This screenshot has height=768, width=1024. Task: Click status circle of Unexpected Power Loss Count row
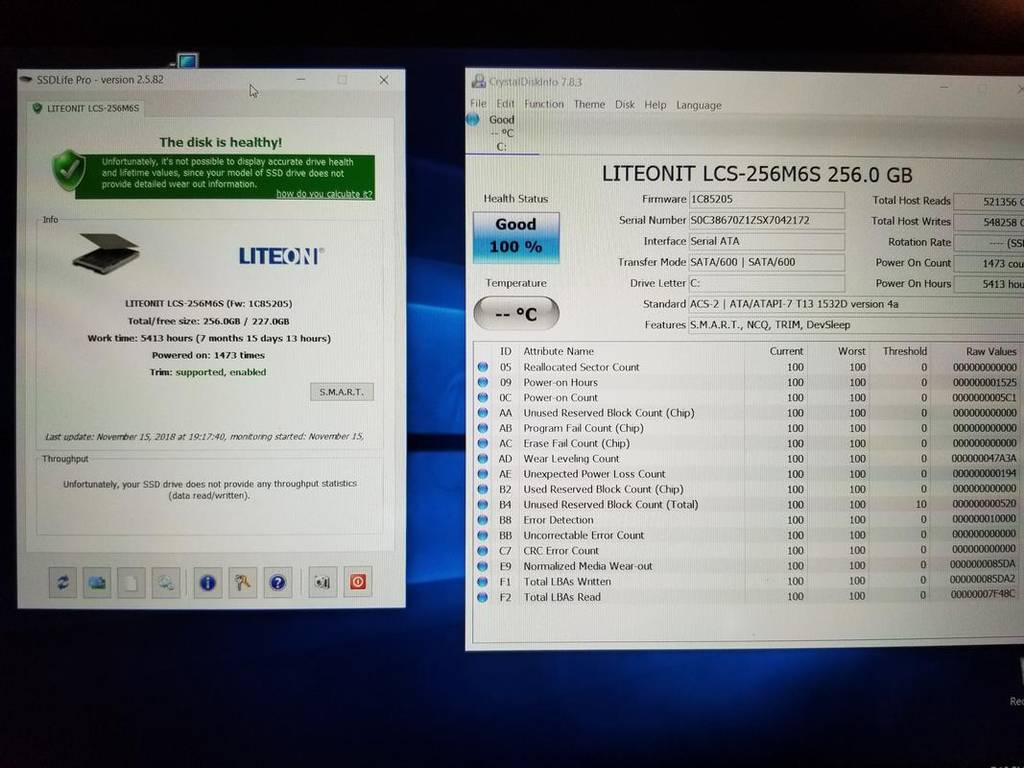pyautogui.click(x=483, y=473)
